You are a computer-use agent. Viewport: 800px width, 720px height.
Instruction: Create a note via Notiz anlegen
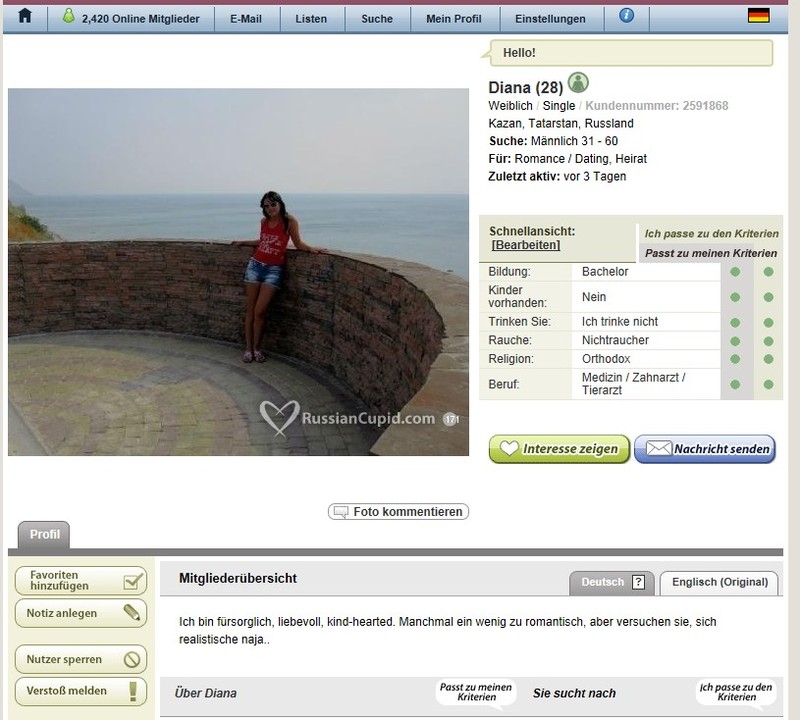[81, 613]
